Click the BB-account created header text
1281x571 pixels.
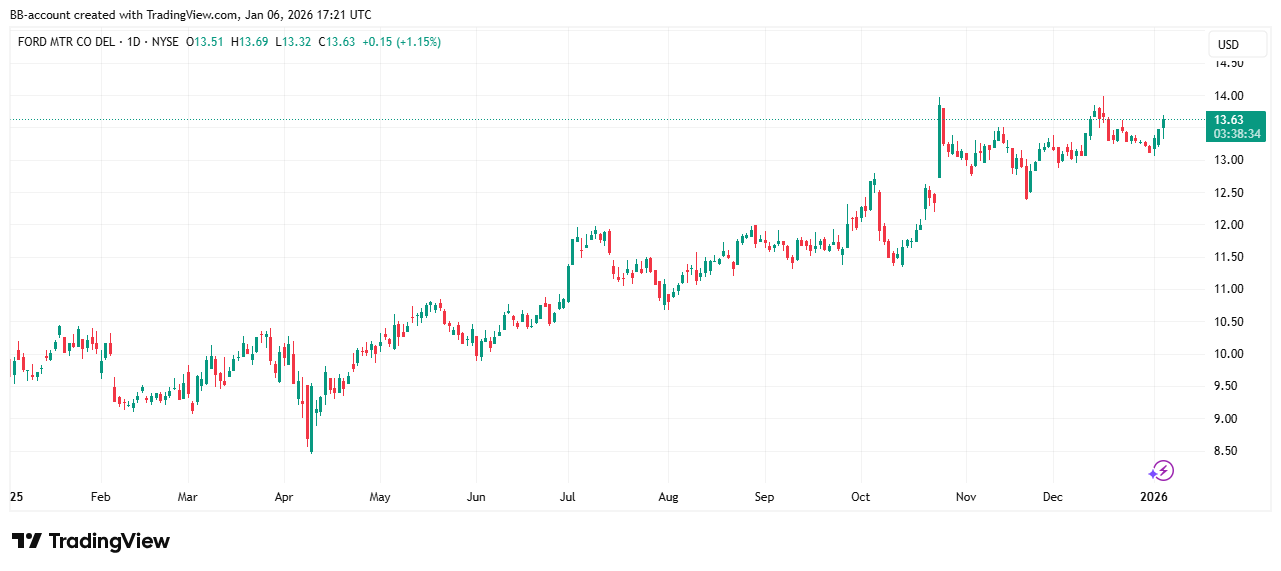point(190,14)
